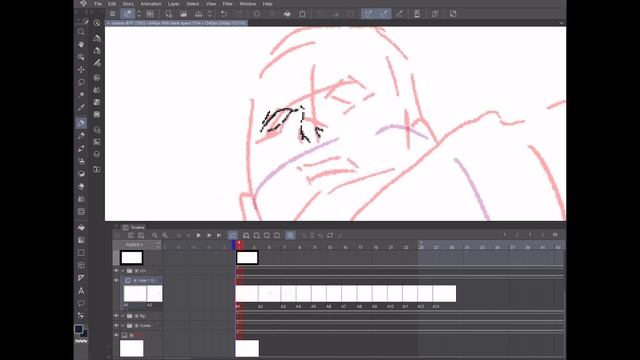Hide the LO folder layer
The image size is (640, 360).
116,271
